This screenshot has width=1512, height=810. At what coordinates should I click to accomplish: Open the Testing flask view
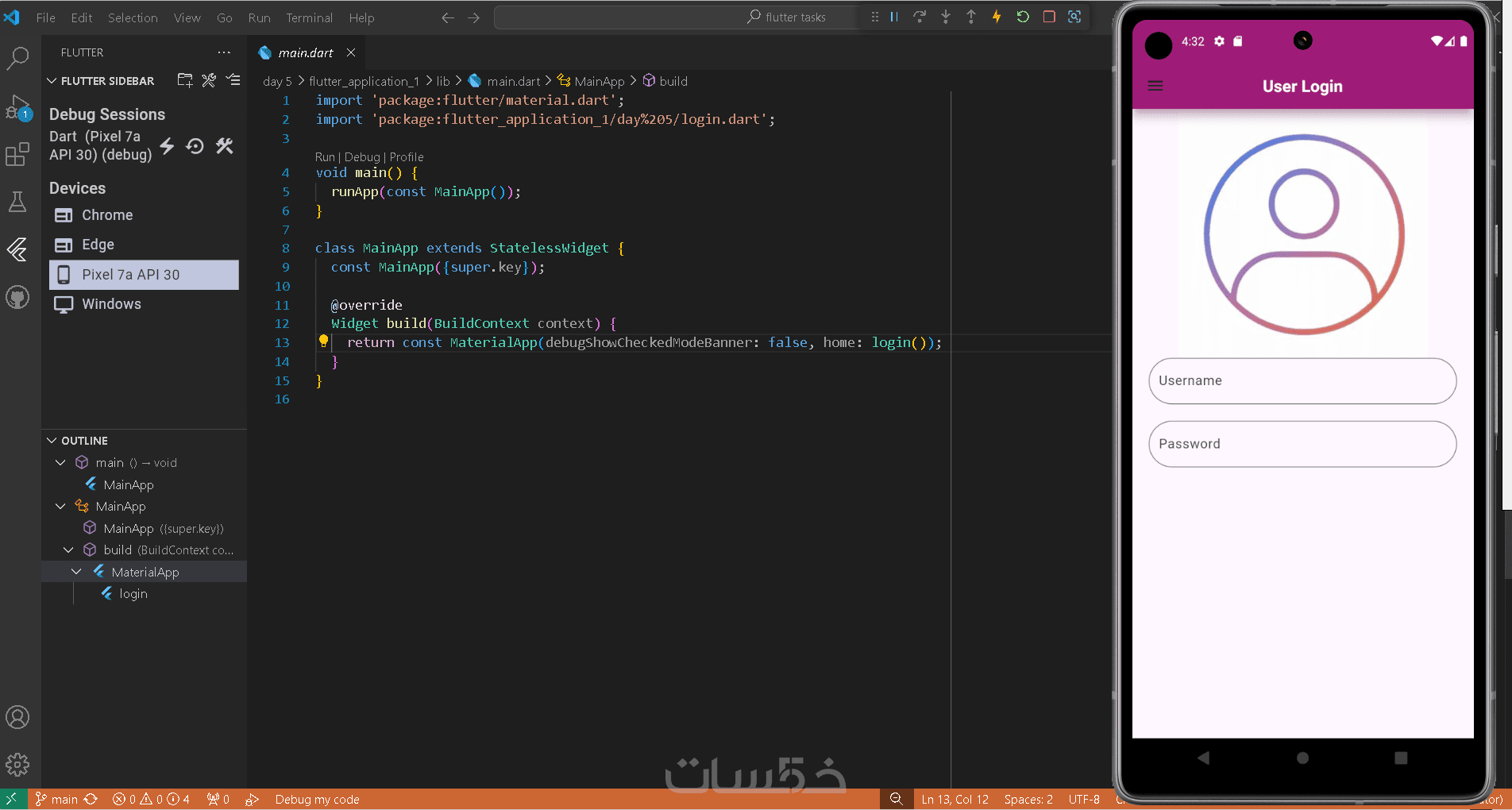click(17, 202)
